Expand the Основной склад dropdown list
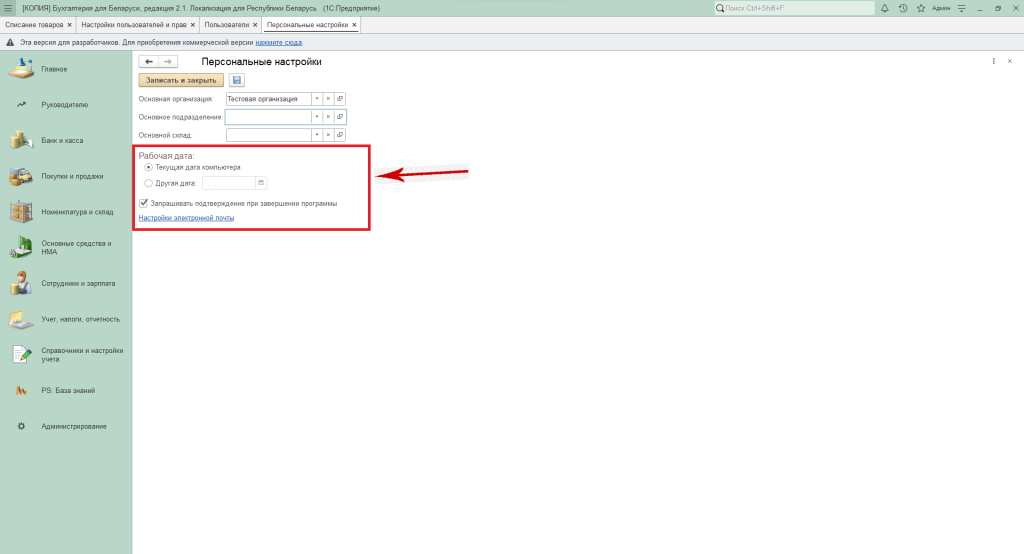 [316, 134]
